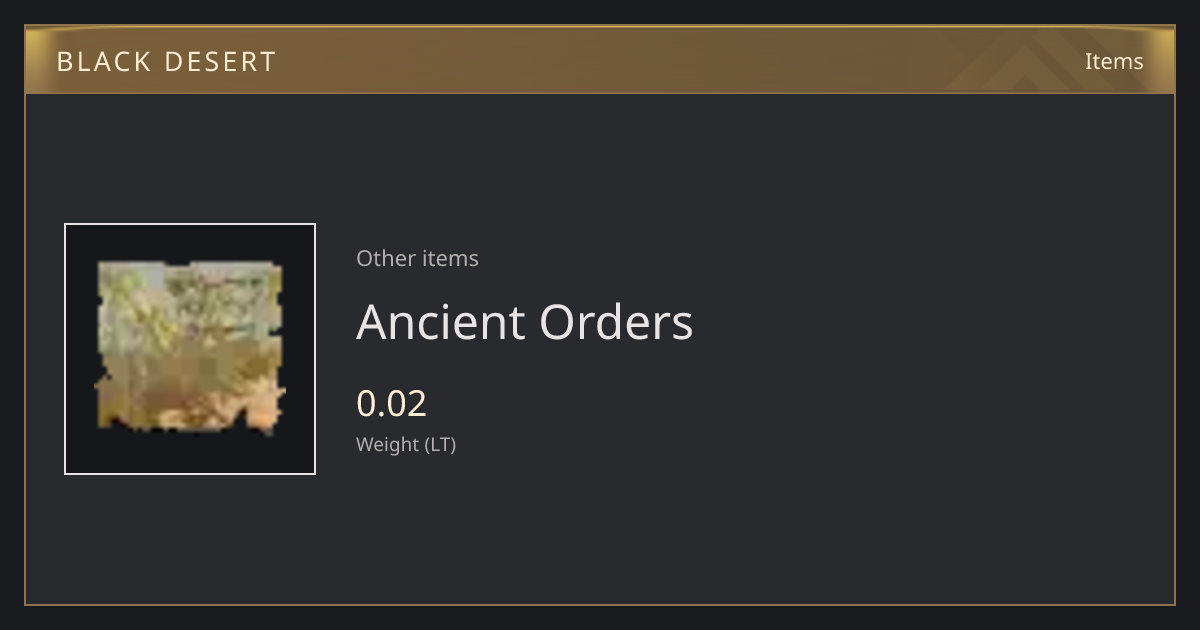Viewport: 1200px width, 630px height.
Task: Click the word Weight under 0.02
Action: click(x=388, y=444)
